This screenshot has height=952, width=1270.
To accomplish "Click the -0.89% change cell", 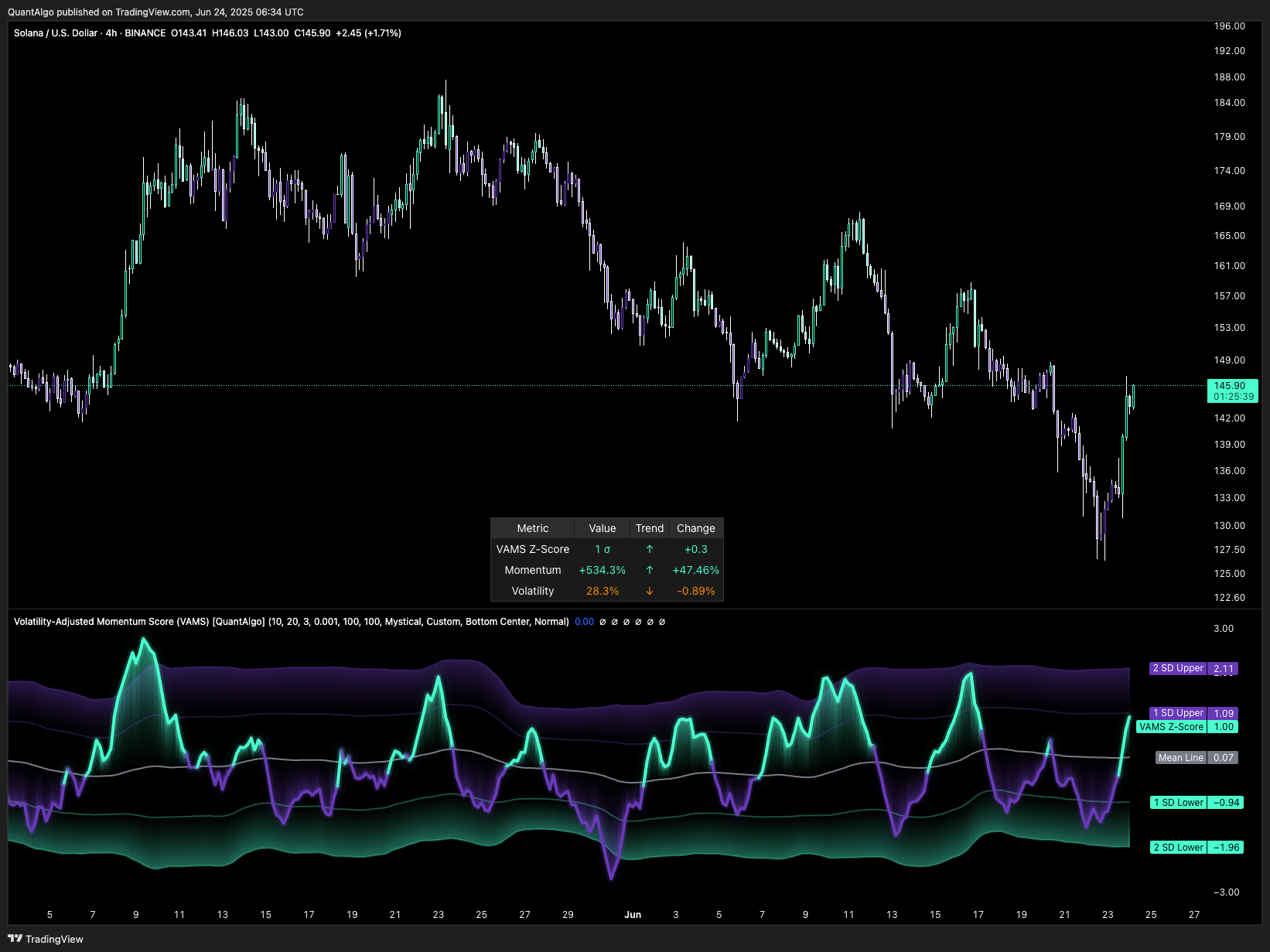I will click(696, 591).
